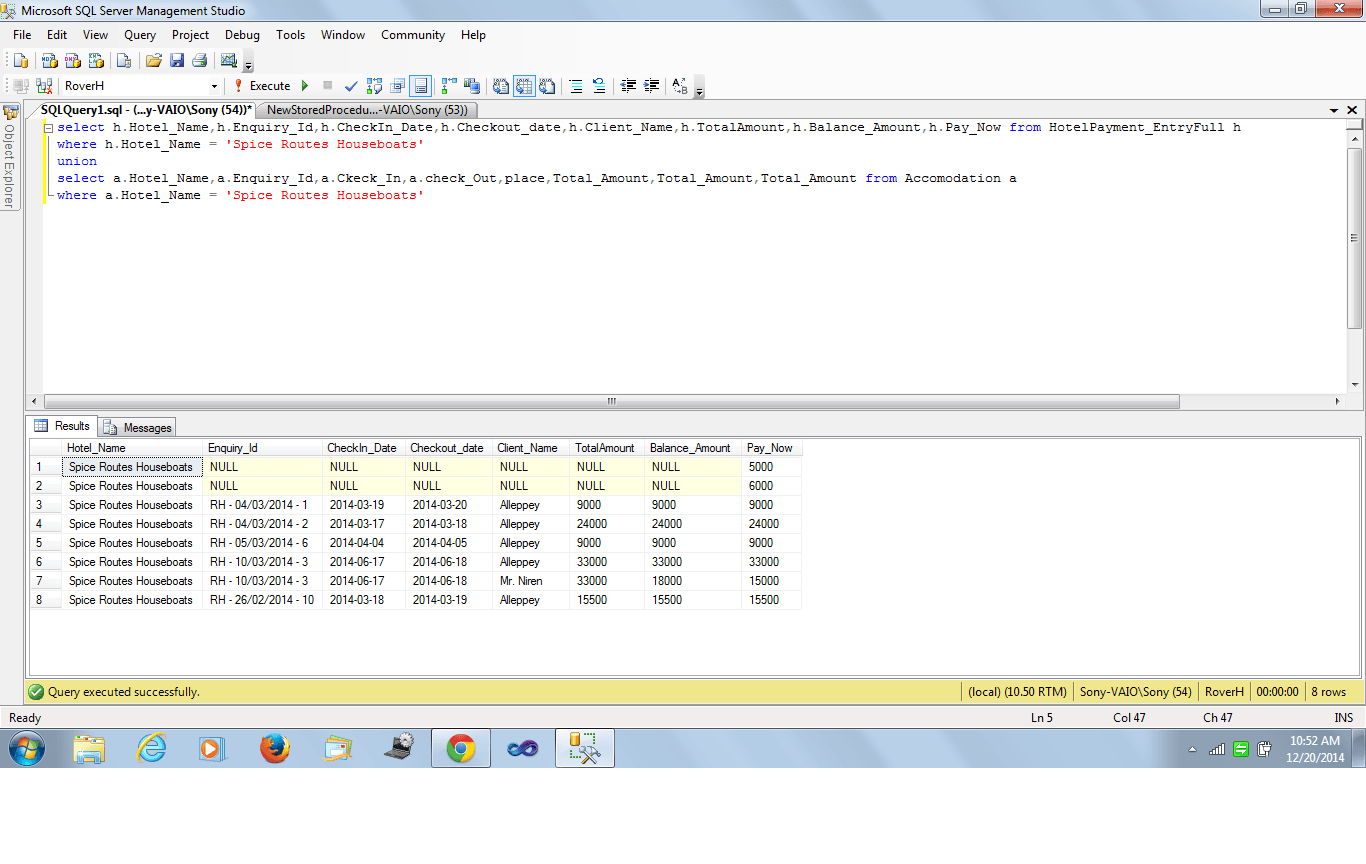Increase indent of the query text
Screen dimensions: 1366x864
(x=651, y=86)
